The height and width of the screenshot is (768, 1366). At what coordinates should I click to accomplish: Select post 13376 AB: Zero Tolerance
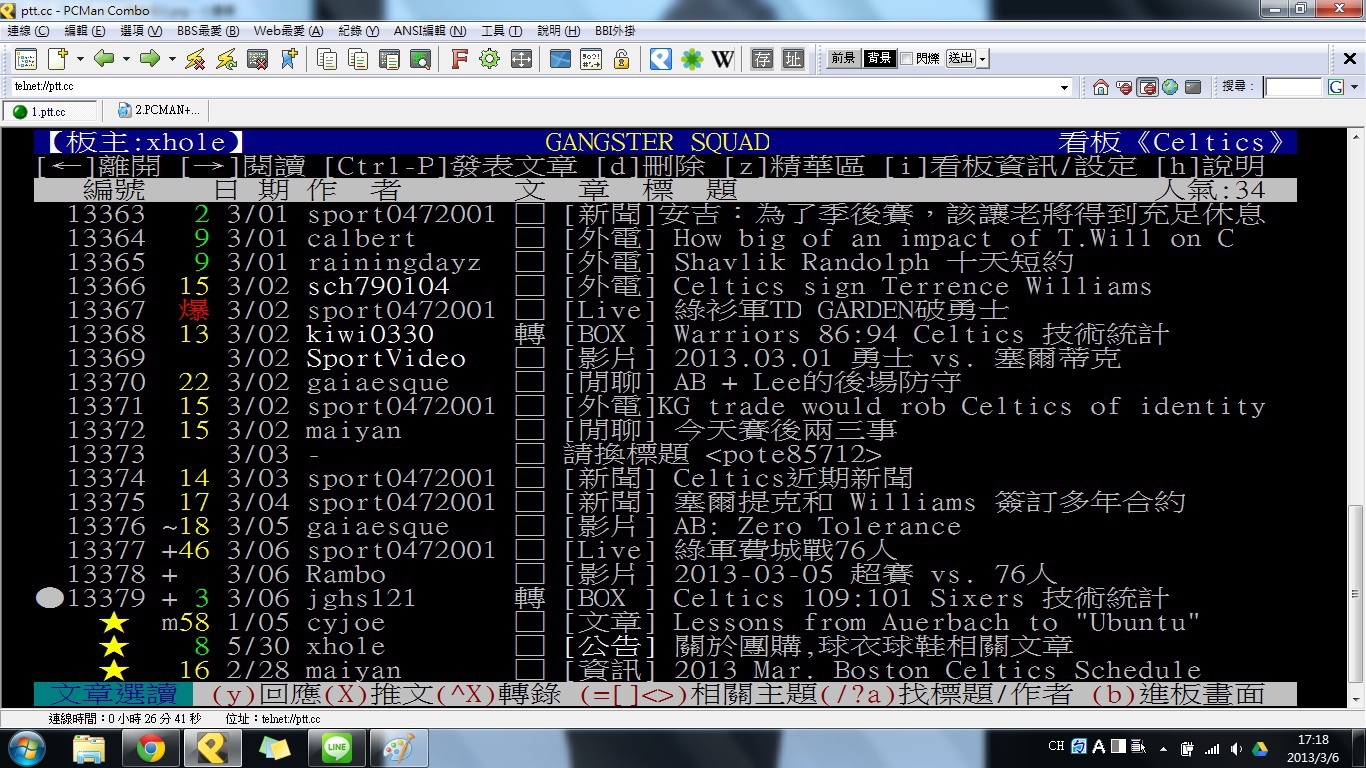pos(665,527)
